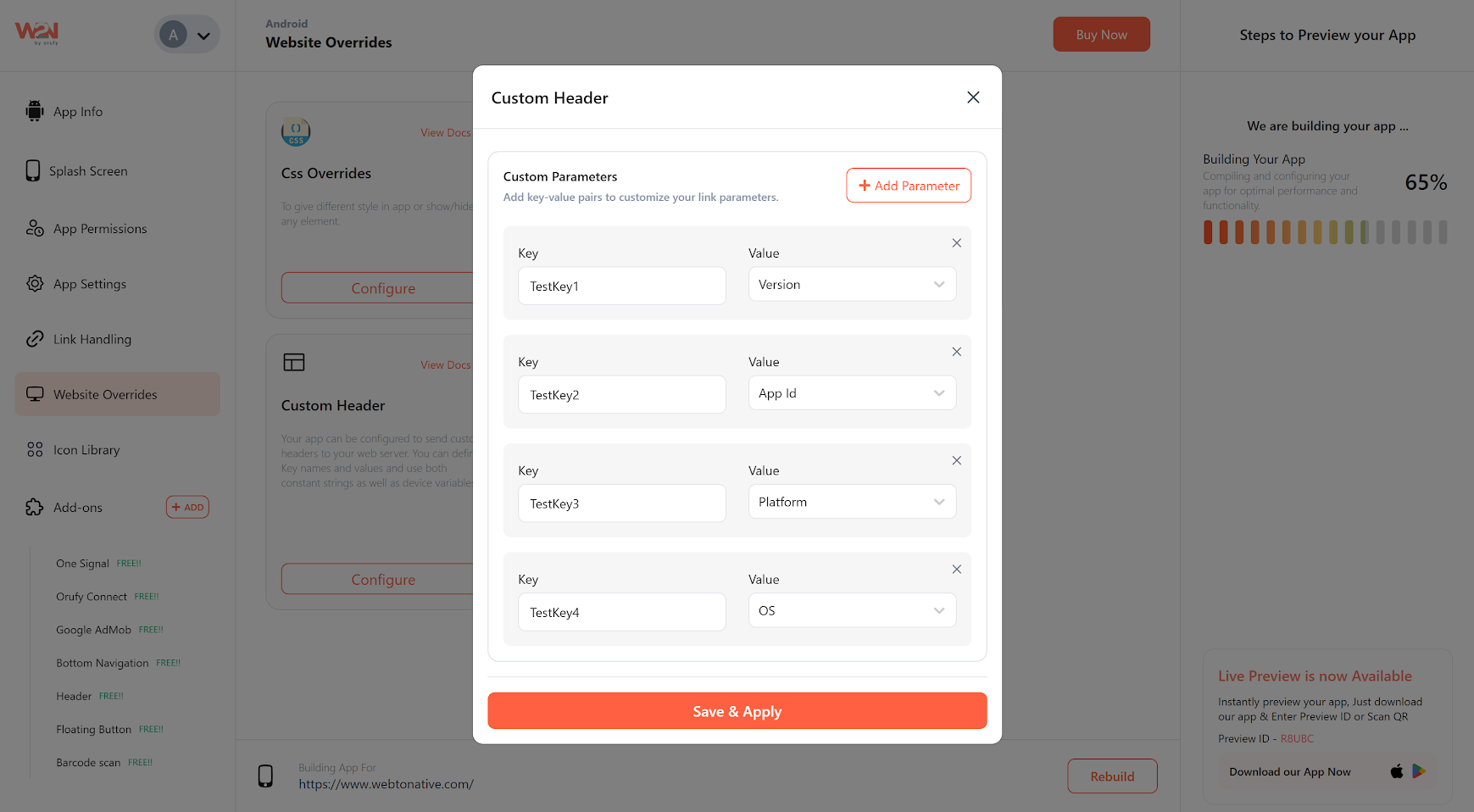
Task: Go to the Icon Library section
Action: click(86, 450)
